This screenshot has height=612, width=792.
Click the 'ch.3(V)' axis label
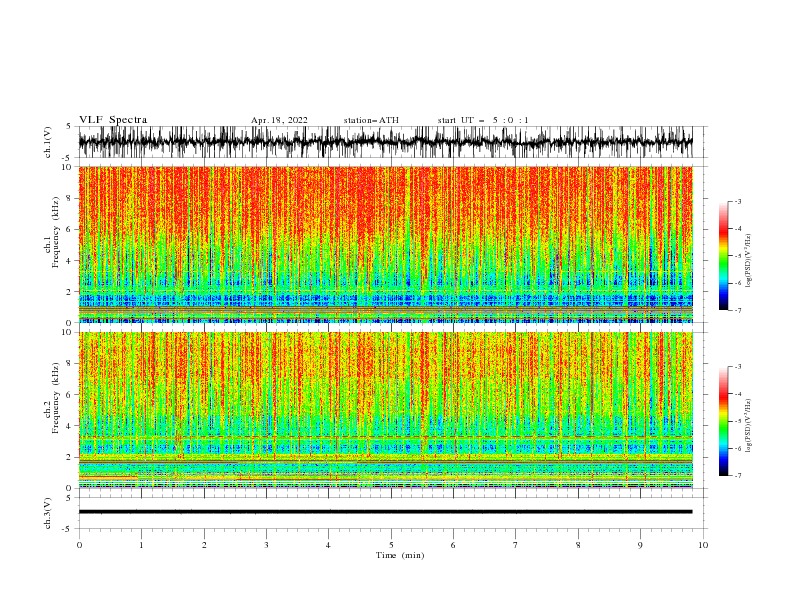[48, 513]
